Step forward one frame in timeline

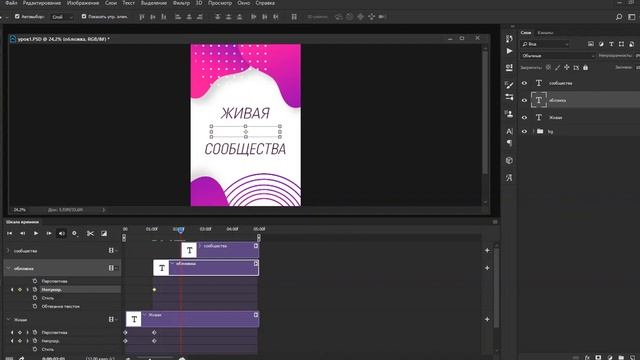tap(49, 233)
